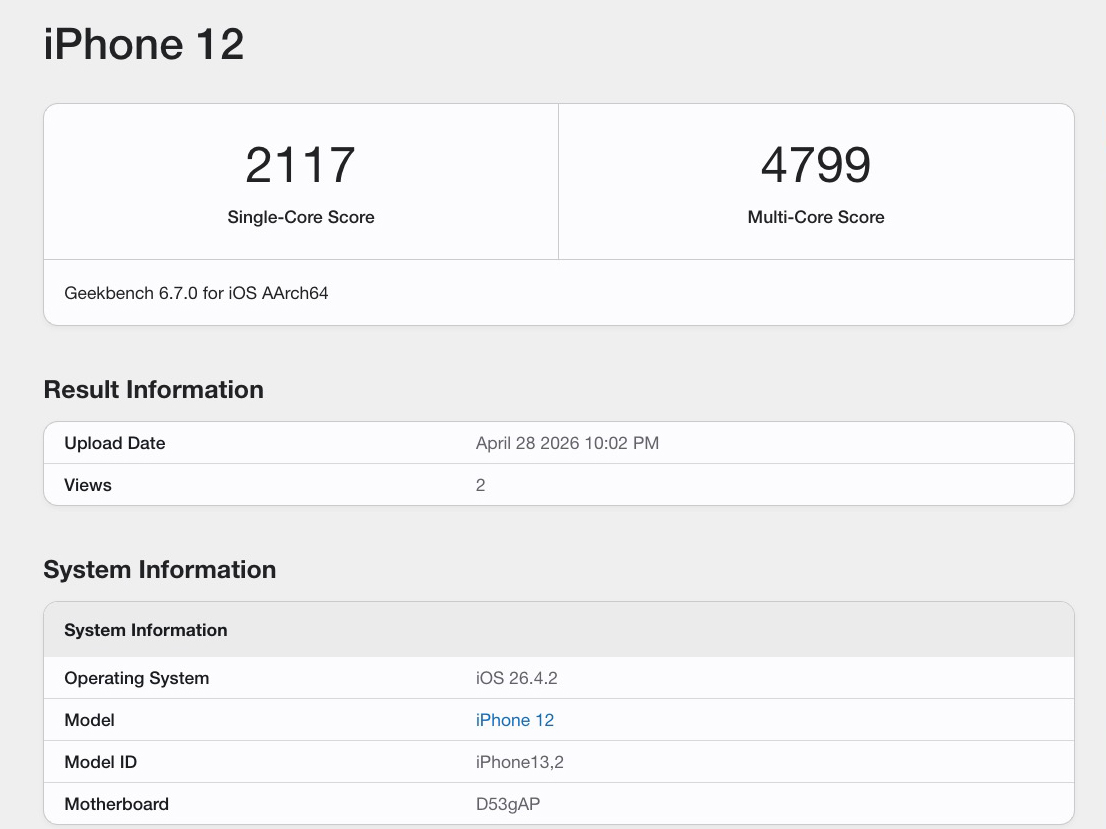Select the Multi-Core Score label
This screenshot has width=1106, height=829.
pyautogui.click(x=815, y=217)
